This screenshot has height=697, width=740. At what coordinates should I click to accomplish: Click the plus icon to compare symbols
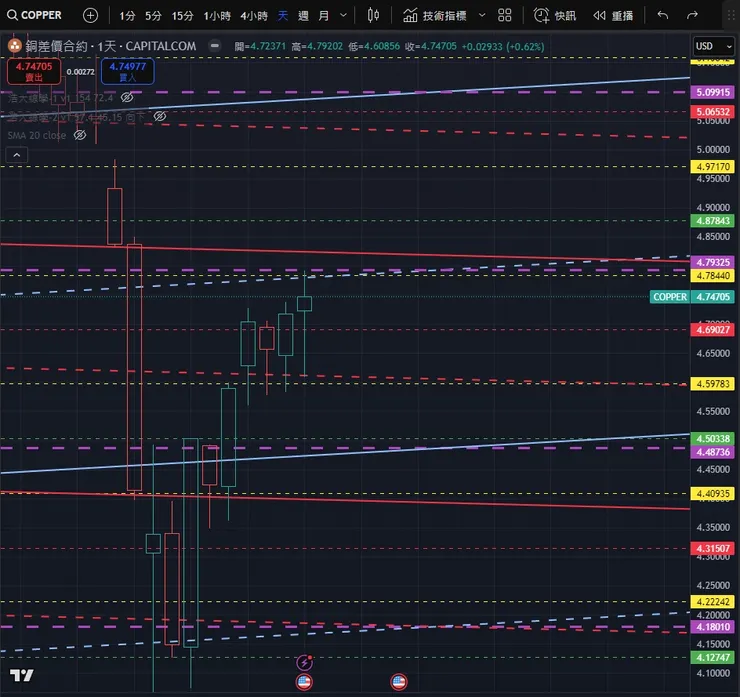point(90,16)
